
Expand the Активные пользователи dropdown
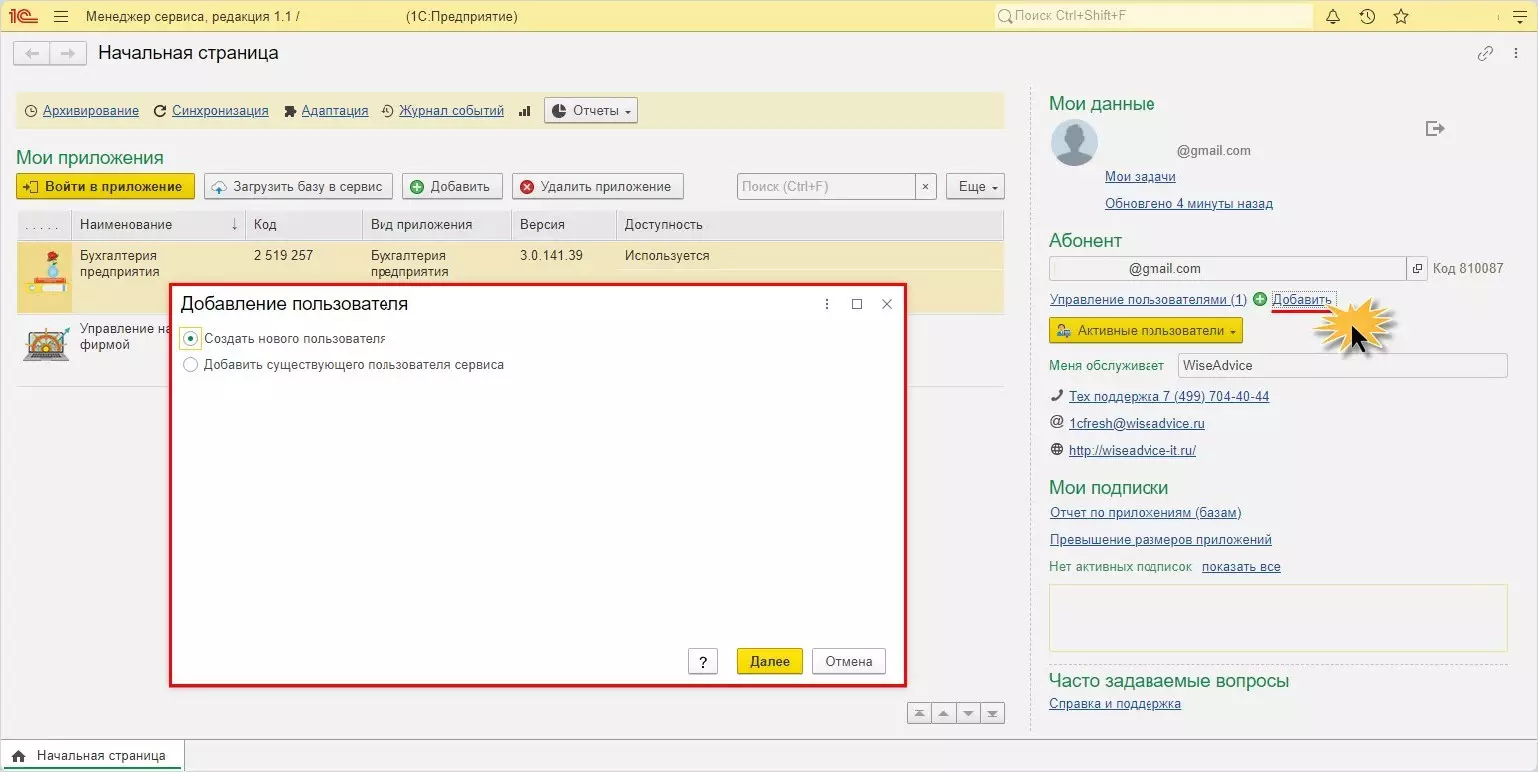pyautogui.click(x=1146, y=330)
